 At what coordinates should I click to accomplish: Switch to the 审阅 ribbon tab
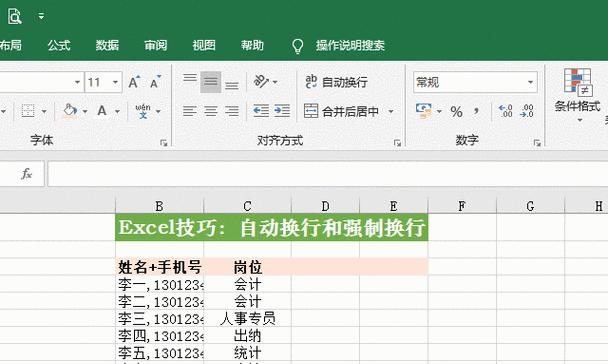[155, 45]
